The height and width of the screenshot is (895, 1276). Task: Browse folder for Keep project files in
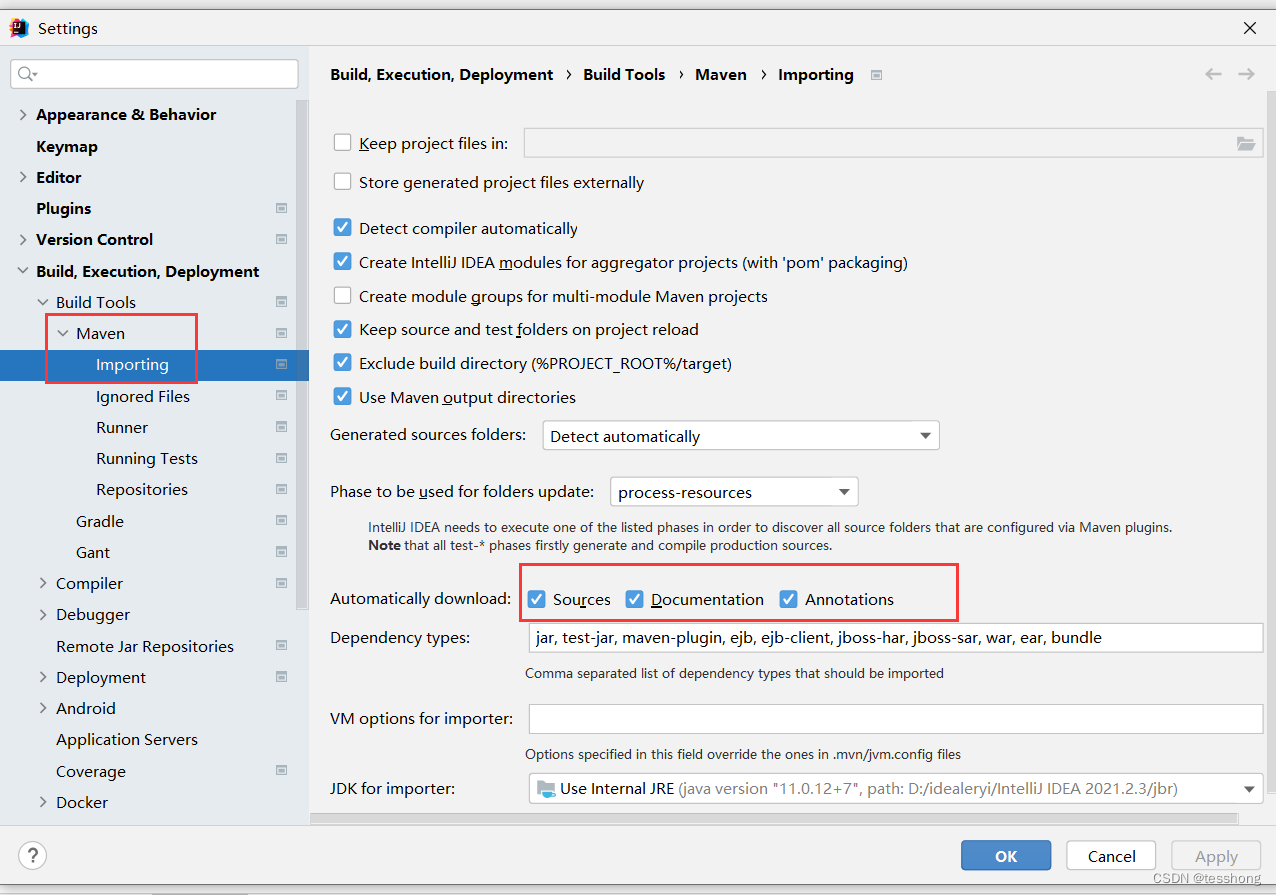pos(1245,143)
